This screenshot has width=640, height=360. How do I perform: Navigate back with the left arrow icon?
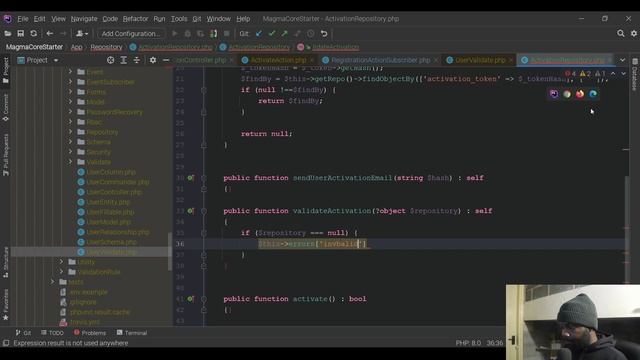point(50,33)
